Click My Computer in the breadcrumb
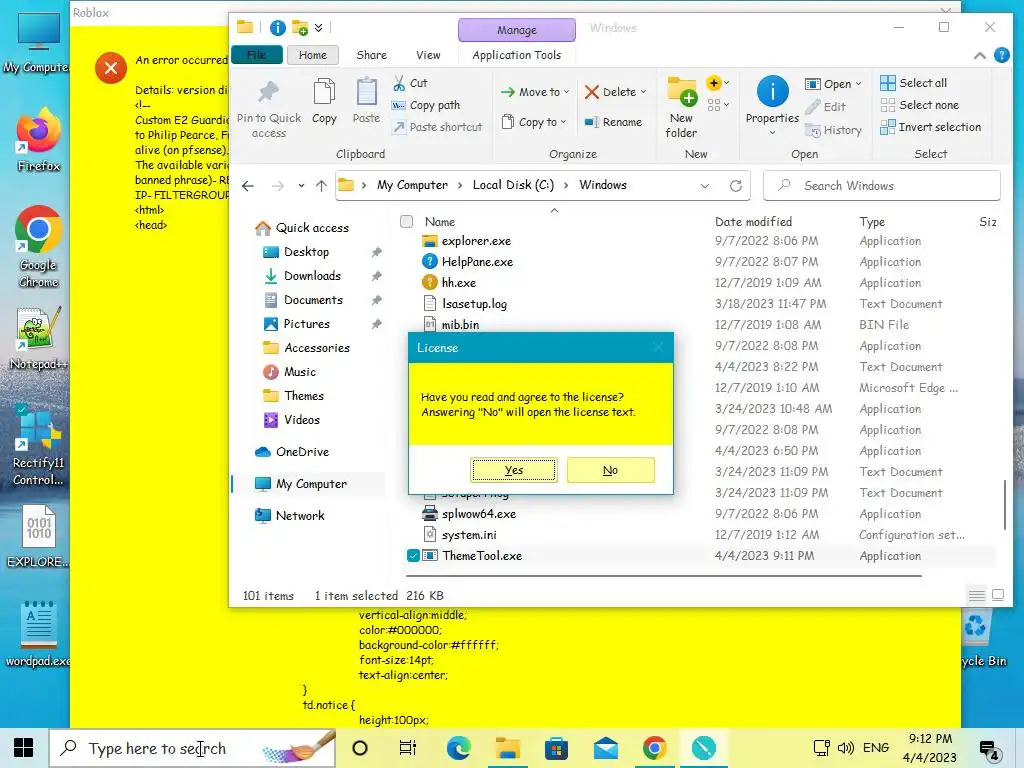Screen dimensions: 1024x768 point(412,185)
